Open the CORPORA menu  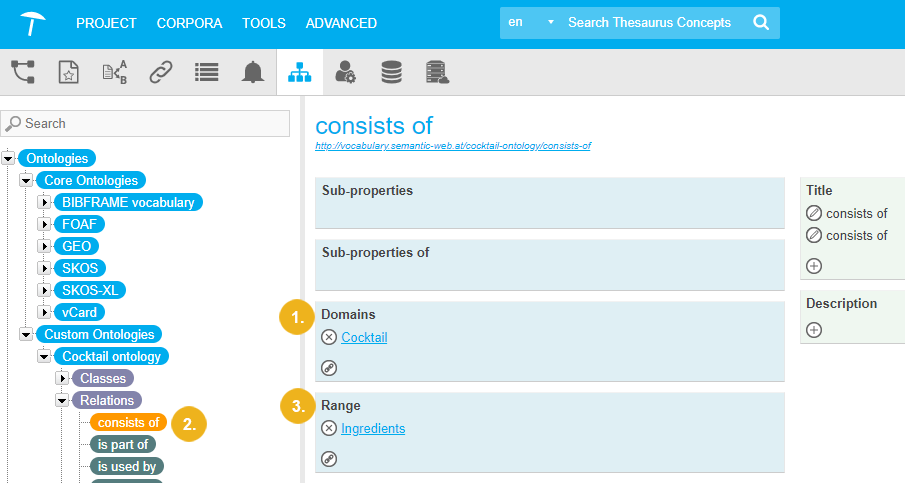(190, 23)
